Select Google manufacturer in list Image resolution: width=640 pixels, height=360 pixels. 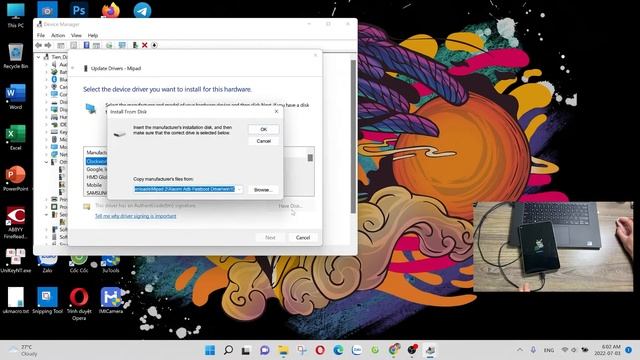coord(96,169)
